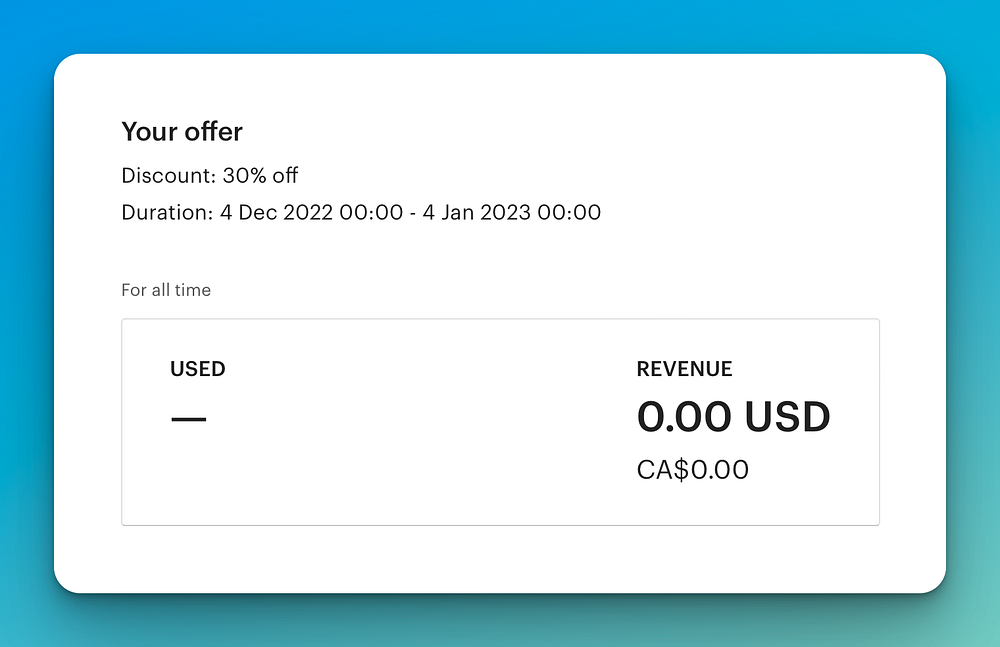This screenshot has height=647, width=1000.
Task: Select the "0.00 USD" revenue amount
Action: pyautogui.click(x=733, y=418)
